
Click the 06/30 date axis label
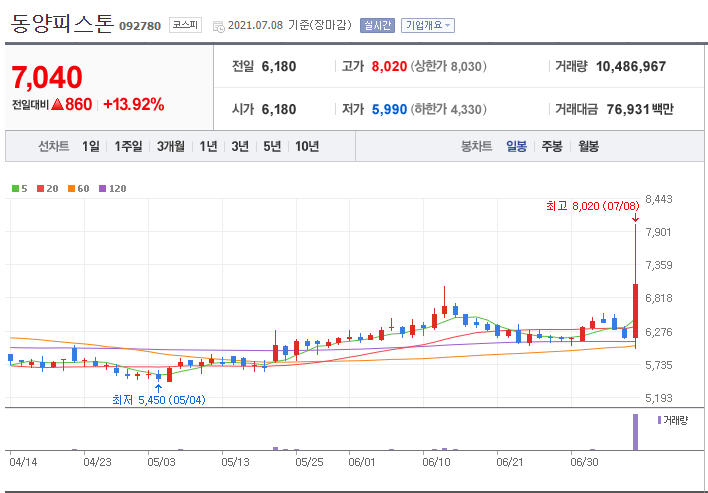click(584, 462)
